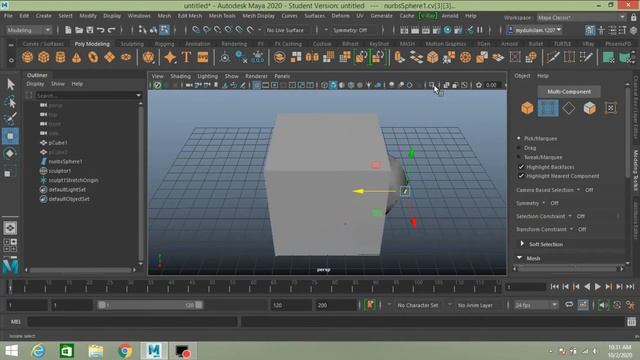Toggle Highlight Backfaces checkbox
Screen dimensions: 640x360
(521, 167)
